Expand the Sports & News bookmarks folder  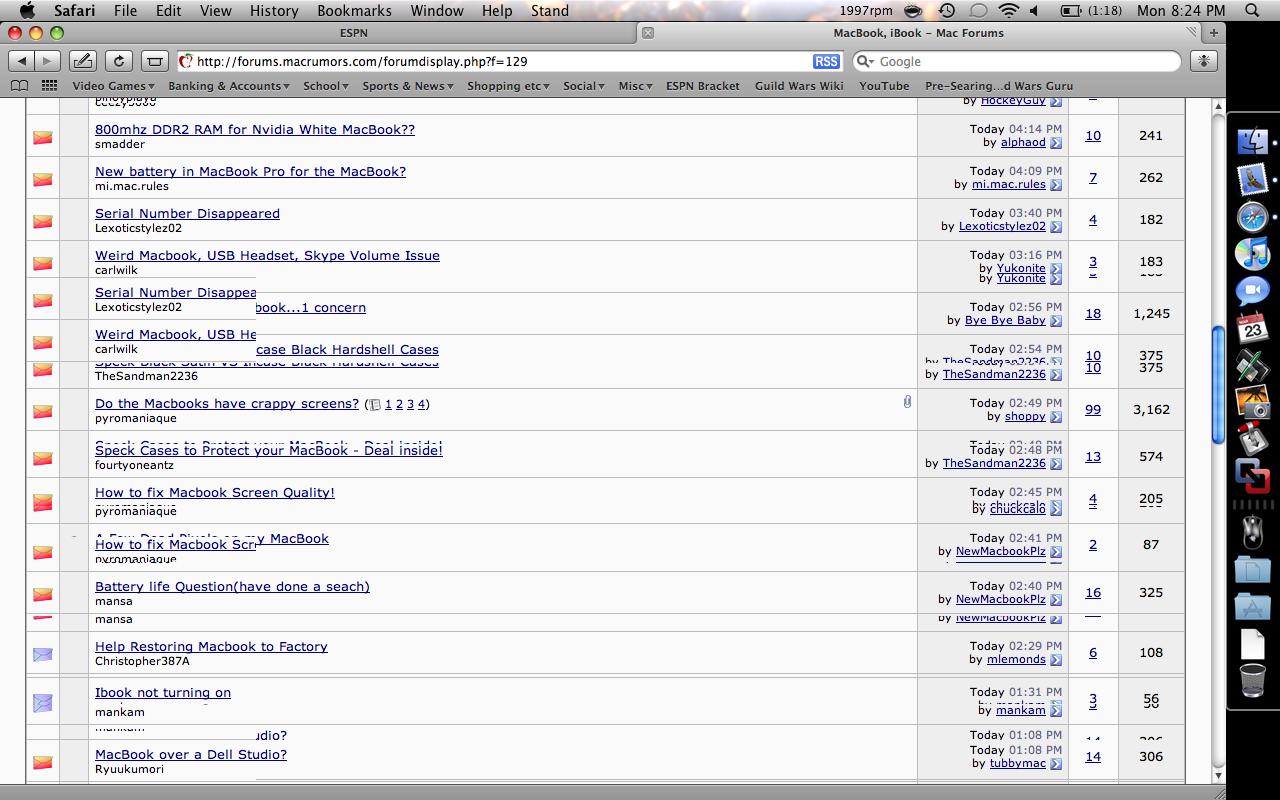tap(408, 86)
